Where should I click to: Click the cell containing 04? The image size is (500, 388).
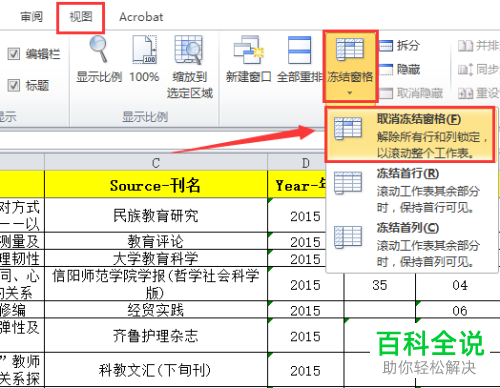pyautogui.click(x=459, y=285)
